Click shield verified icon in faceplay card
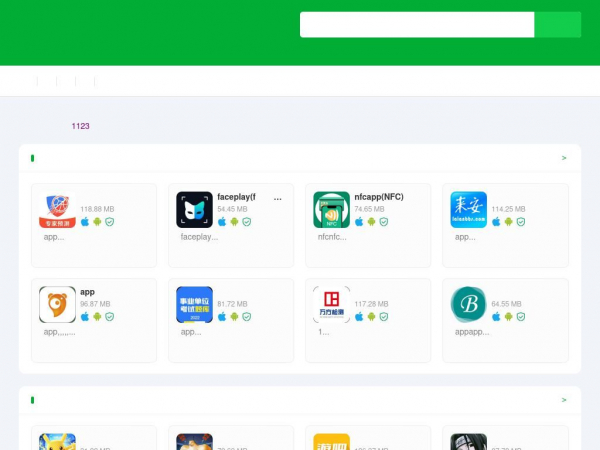This screenshot has width=600, height=450. (246, 222)
